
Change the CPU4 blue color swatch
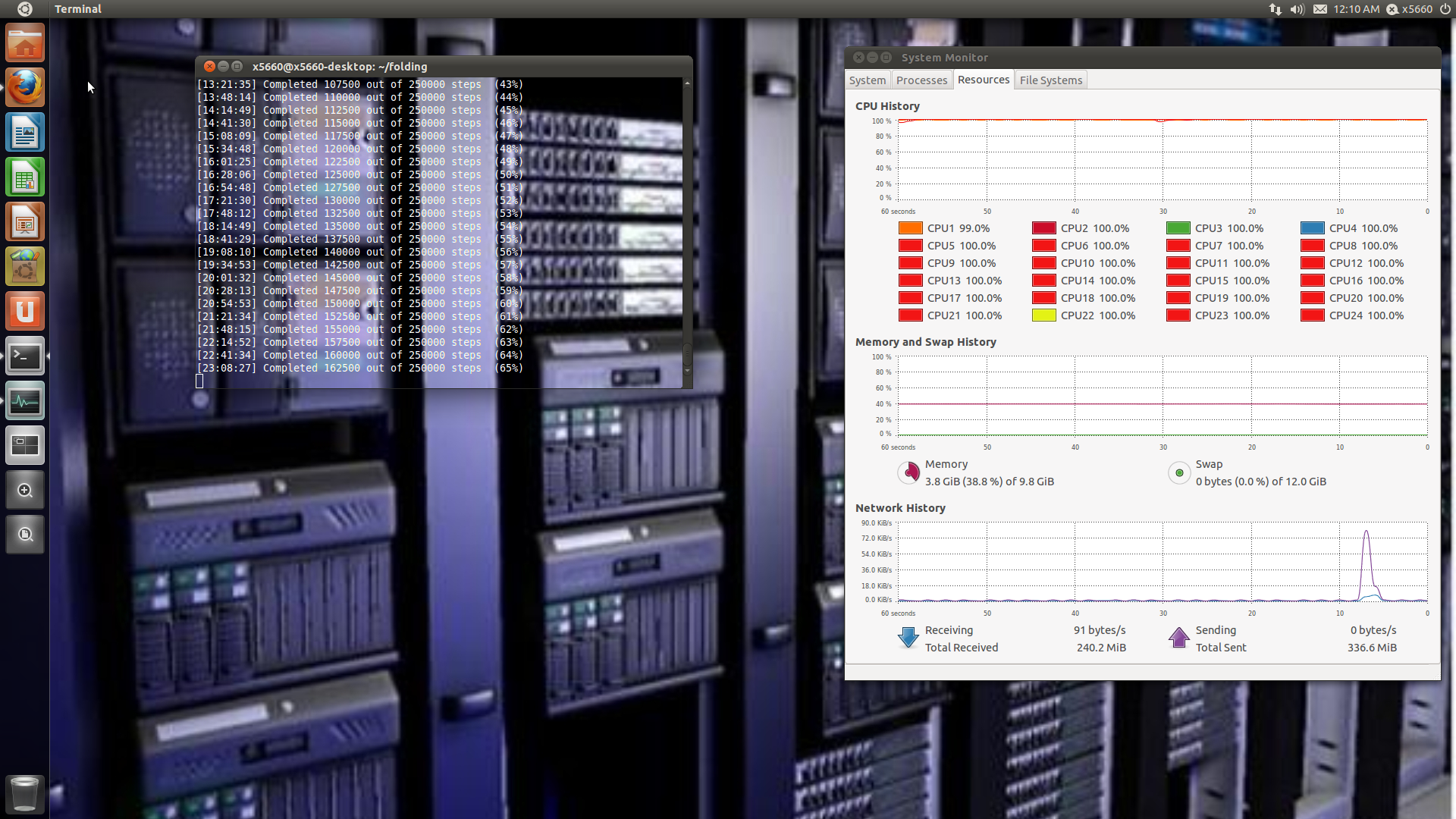point(1313,228)
